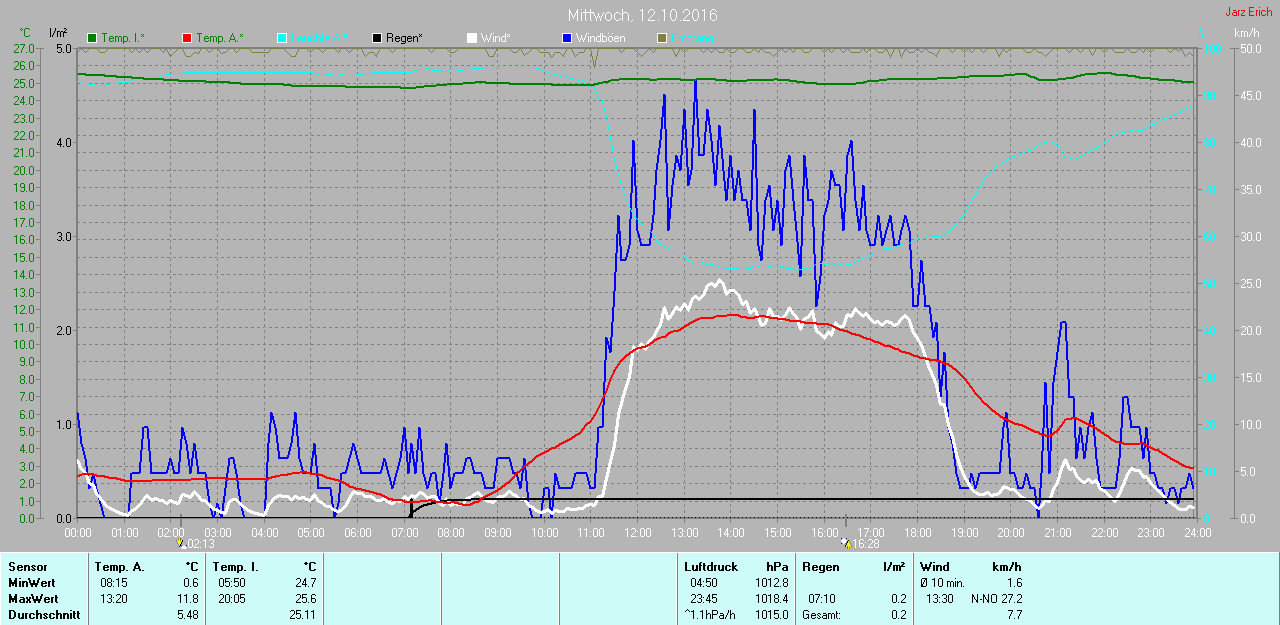
Task: Click the cyan Feuchte A. legend square
Action: tap(282, 38)
